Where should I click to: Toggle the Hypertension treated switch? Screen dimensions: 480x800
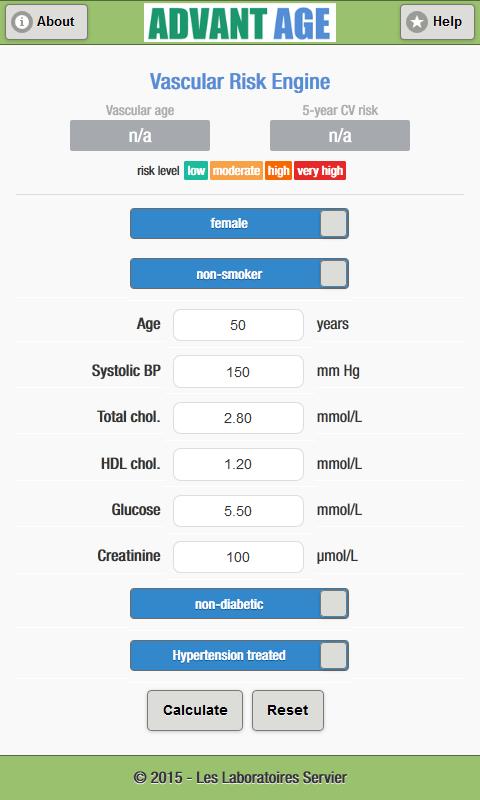pyautogui.click(x=239, y=655)
